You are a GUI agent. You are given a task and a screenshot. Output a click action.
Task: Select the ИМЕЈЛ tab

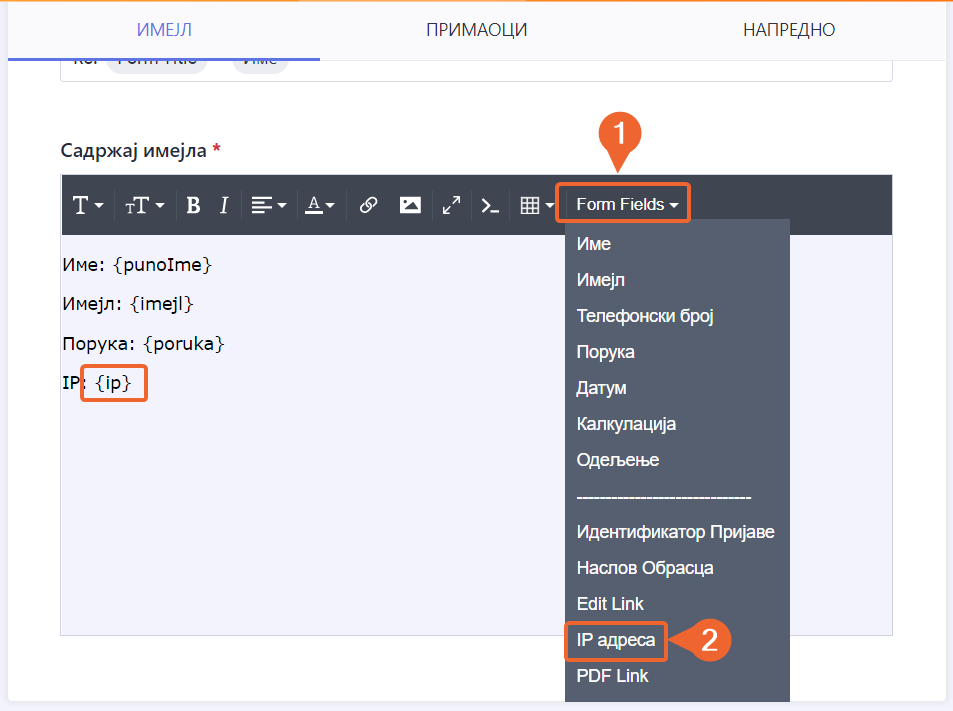pyautogui.click(x=164, y=30)
